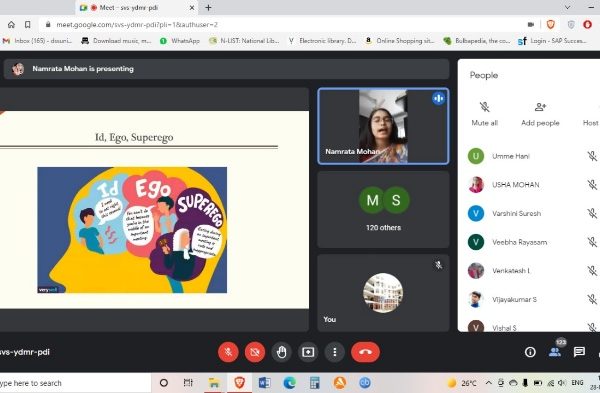Click the grey shield extension icon
The image size is (600, 393).
pyautogui.click(x=571, y=24)
